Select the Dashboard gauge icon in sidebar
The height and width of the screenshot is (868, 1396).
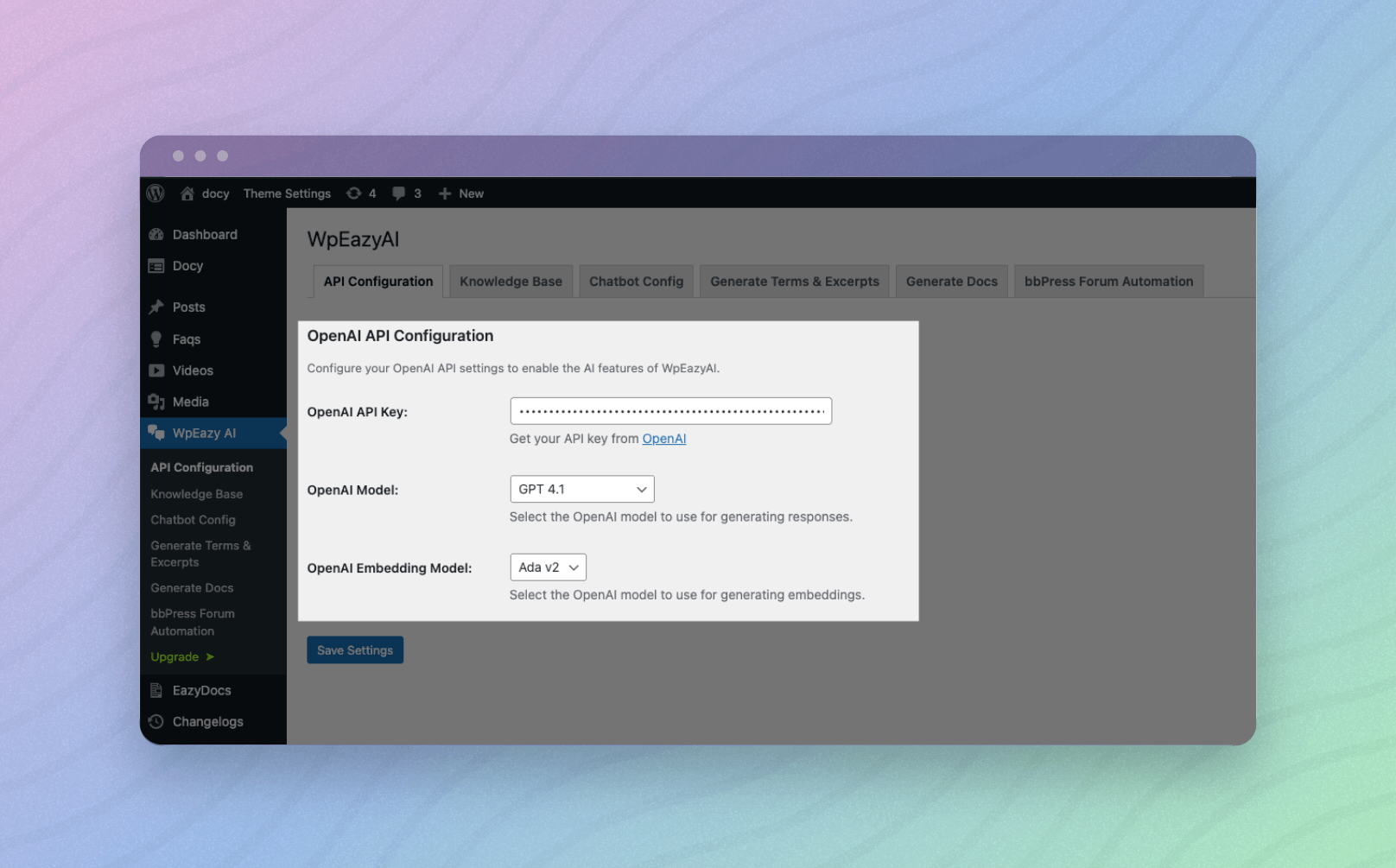tap(156, 234)
